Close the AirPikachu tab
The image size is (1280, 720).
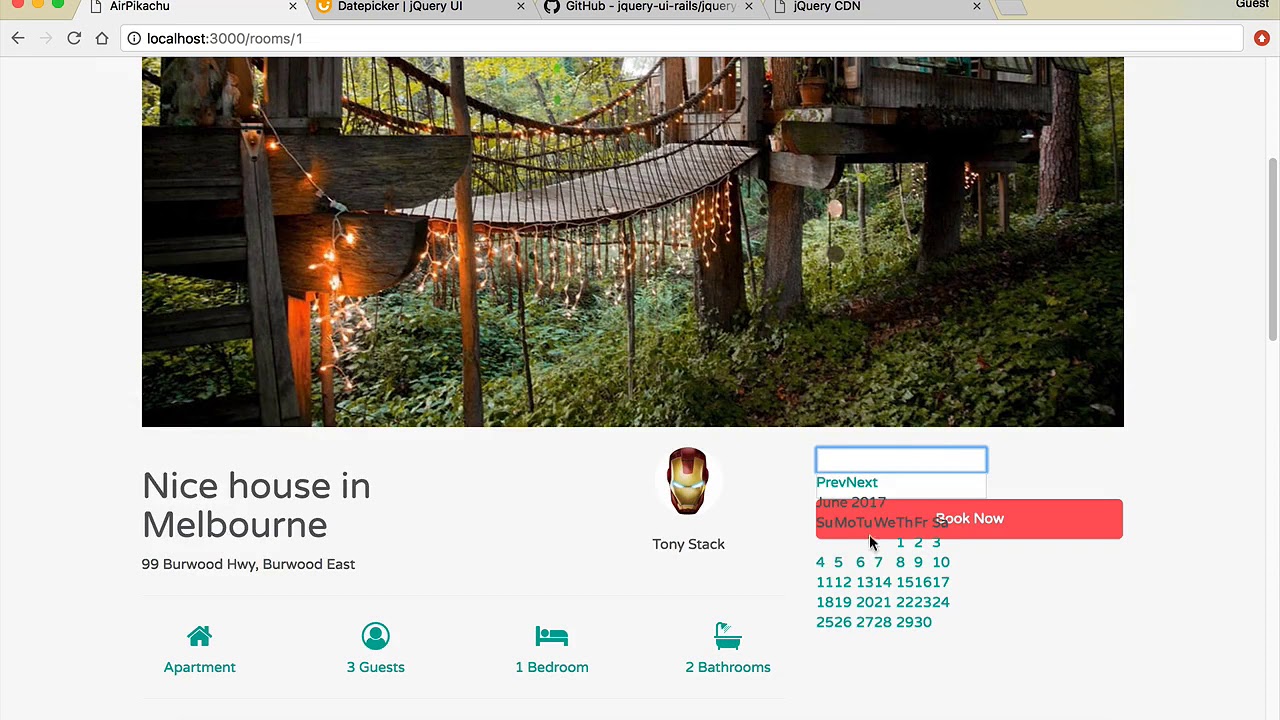point(293,6)
